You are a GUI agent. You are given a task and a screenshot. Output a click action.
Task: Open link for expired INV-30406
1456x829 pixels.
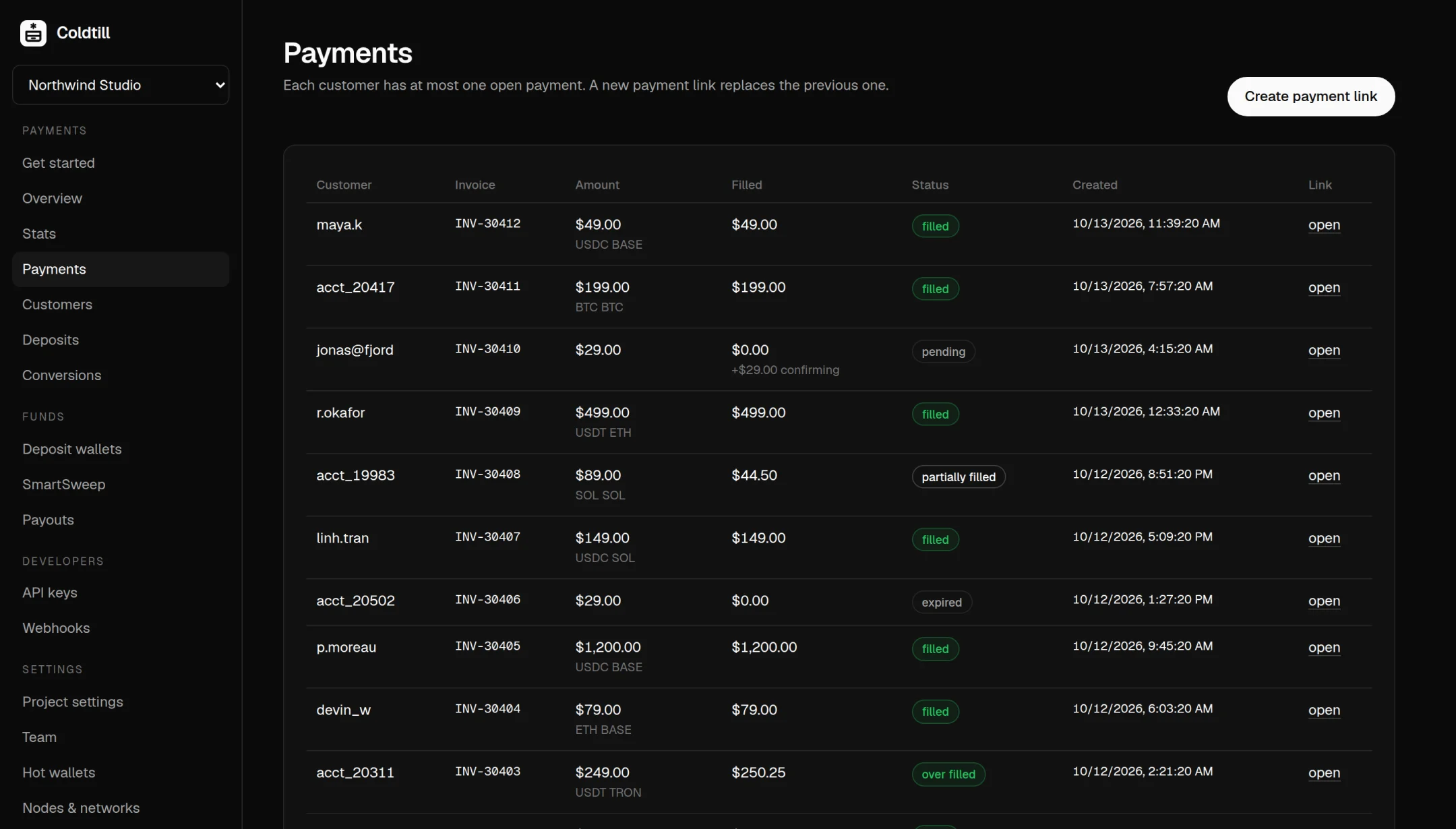pos(1324,601)
